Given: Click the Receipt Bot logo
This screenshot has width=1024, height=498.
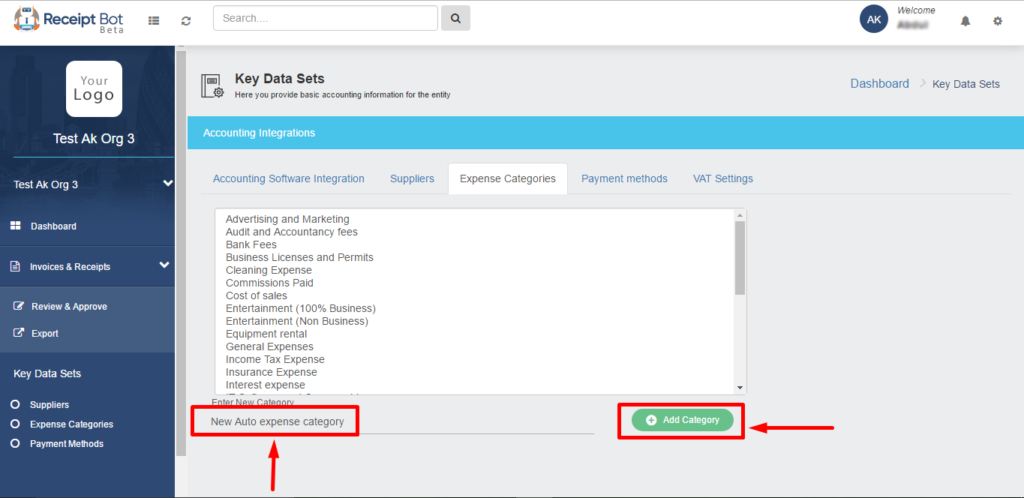Looking at the screenshot, I should (69, 20).
